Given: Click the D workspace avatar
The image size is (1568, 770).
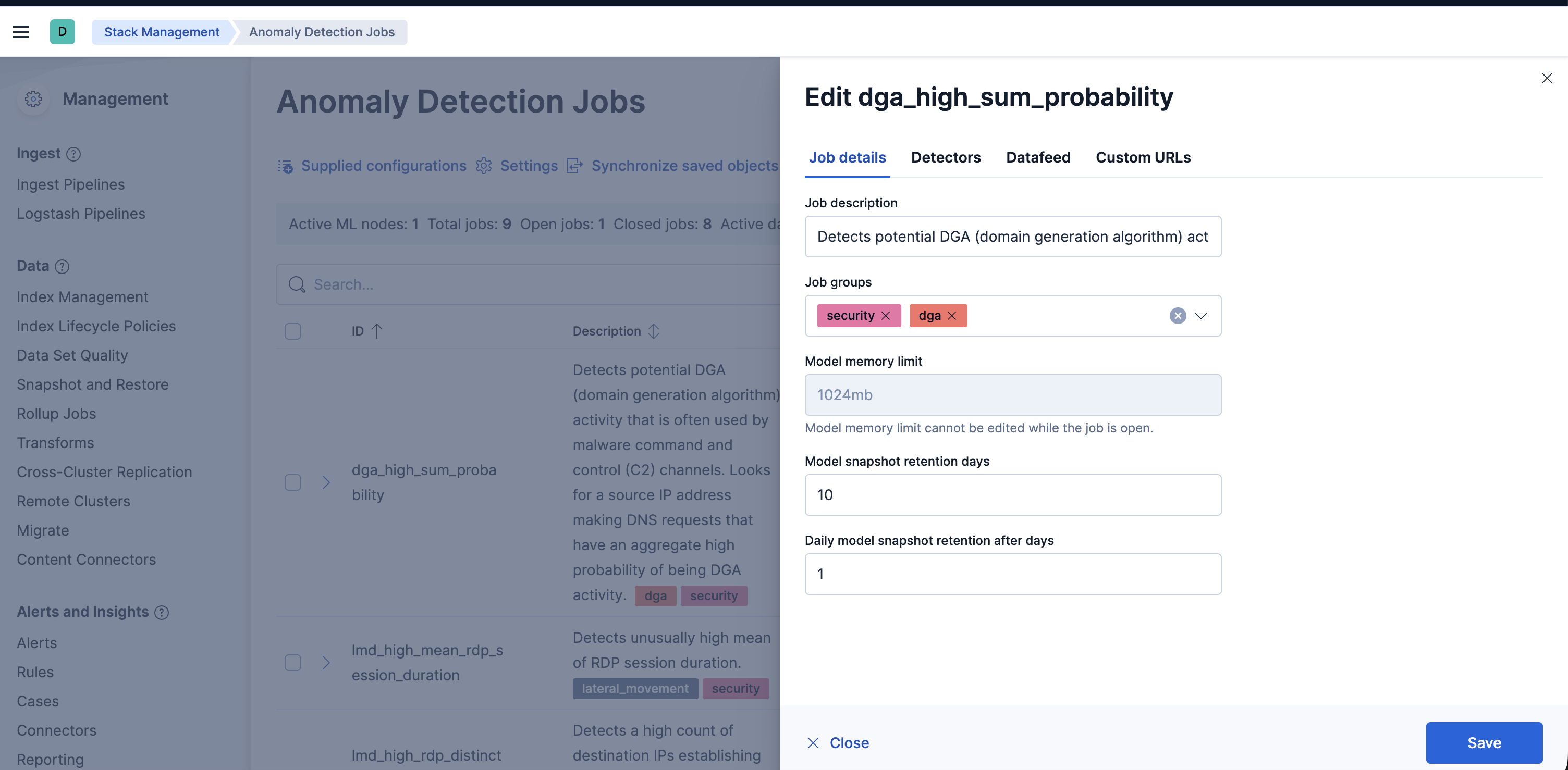Looking at the screenshot, I should point(63,32).
